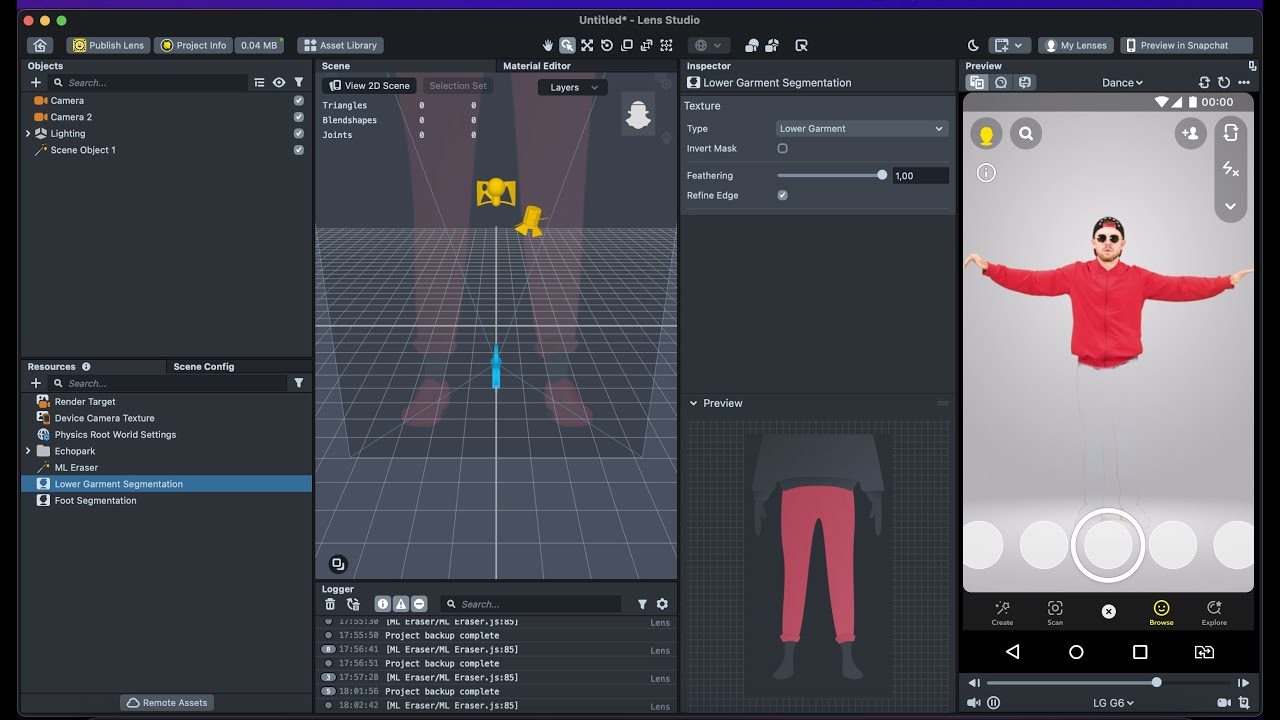Toggle error messages in Logger
Screen dimensions: 1280x720
tap(419, 604)
